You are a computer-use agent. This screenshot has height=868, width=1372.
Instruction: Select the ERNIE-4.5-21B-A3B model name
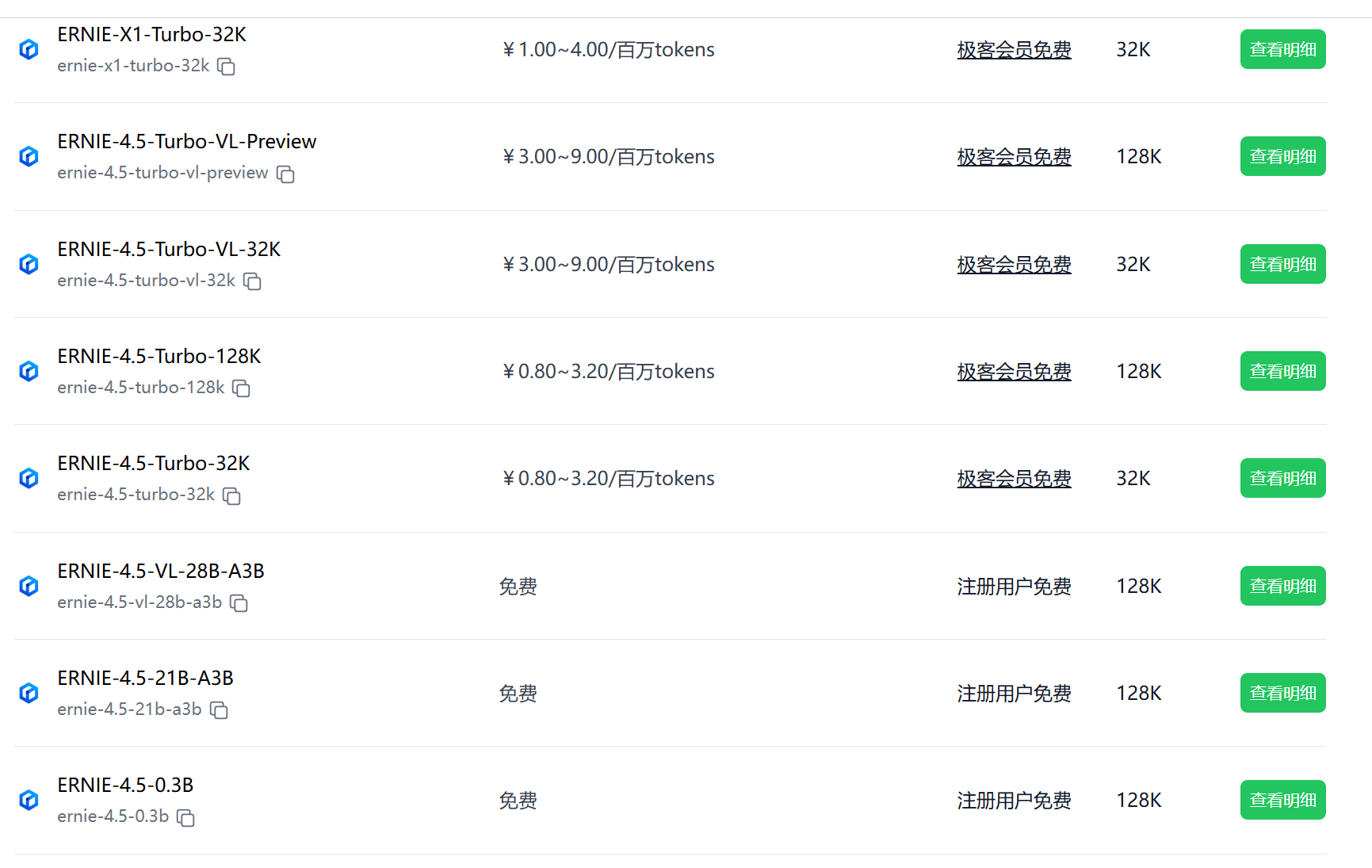(145, 679)
